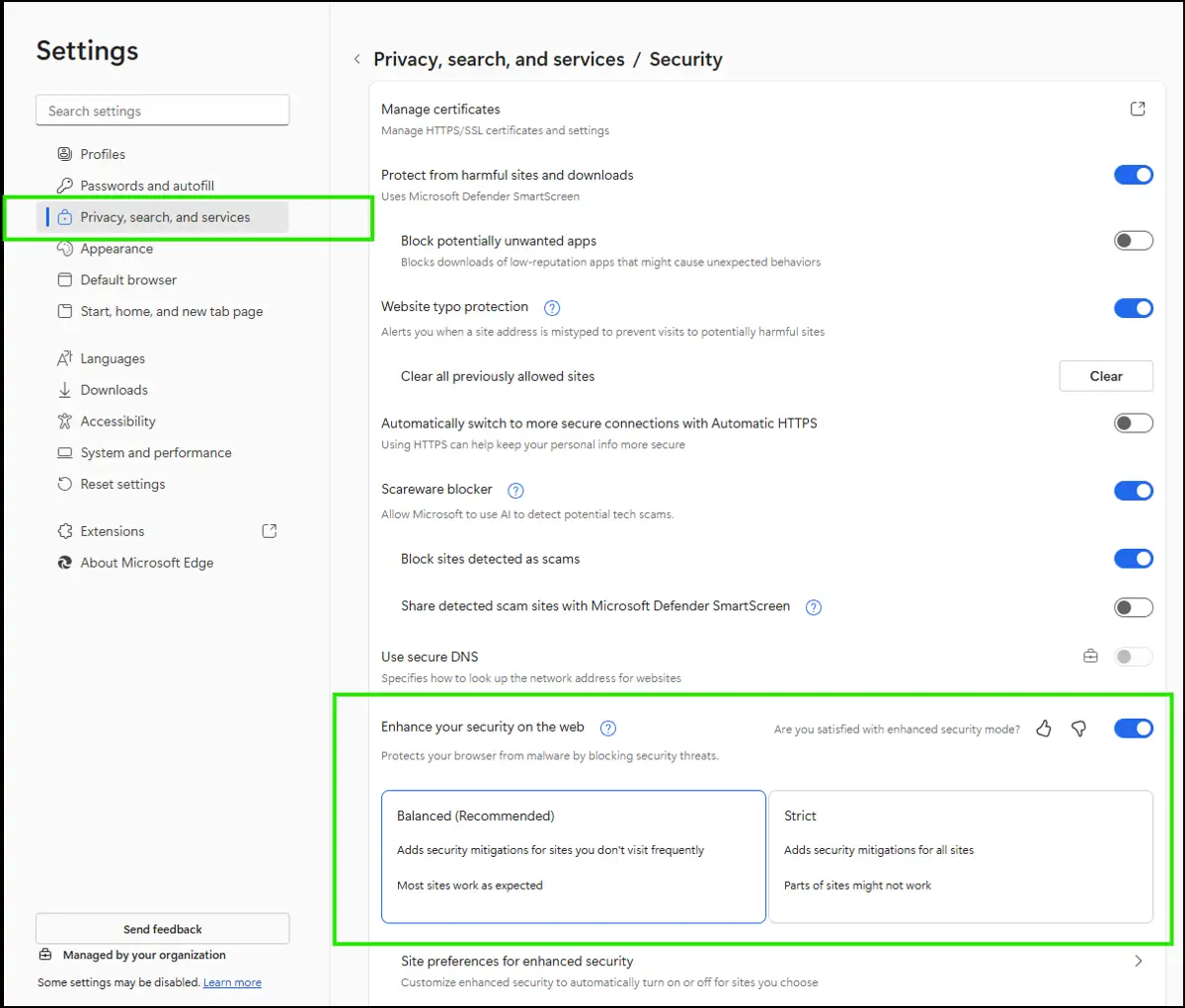The width and height of the screenshot is (1185, 1008).
Task: Open Appearance settings section
Action: coord(163,249)
